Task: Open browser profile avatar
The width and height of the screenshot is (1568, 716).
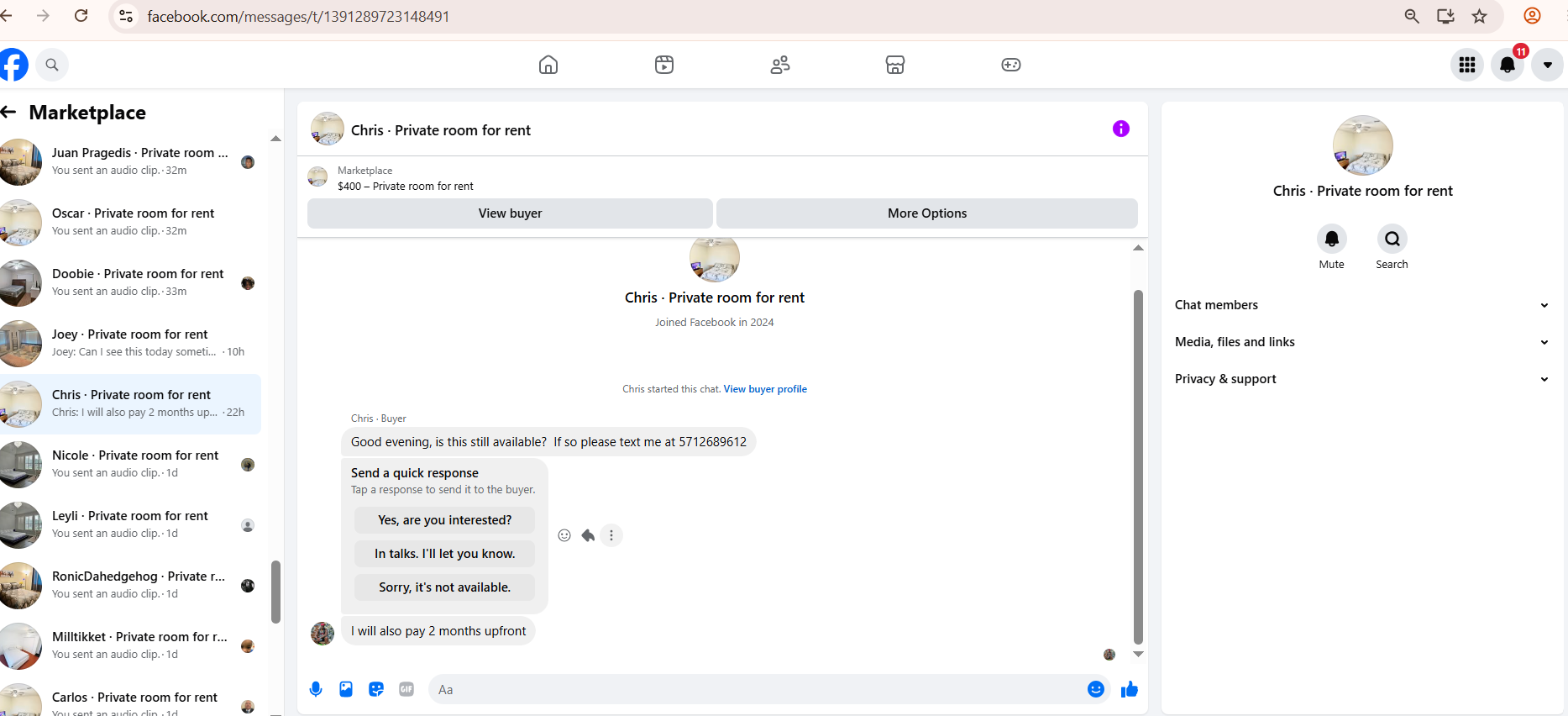Action: 1532,16
